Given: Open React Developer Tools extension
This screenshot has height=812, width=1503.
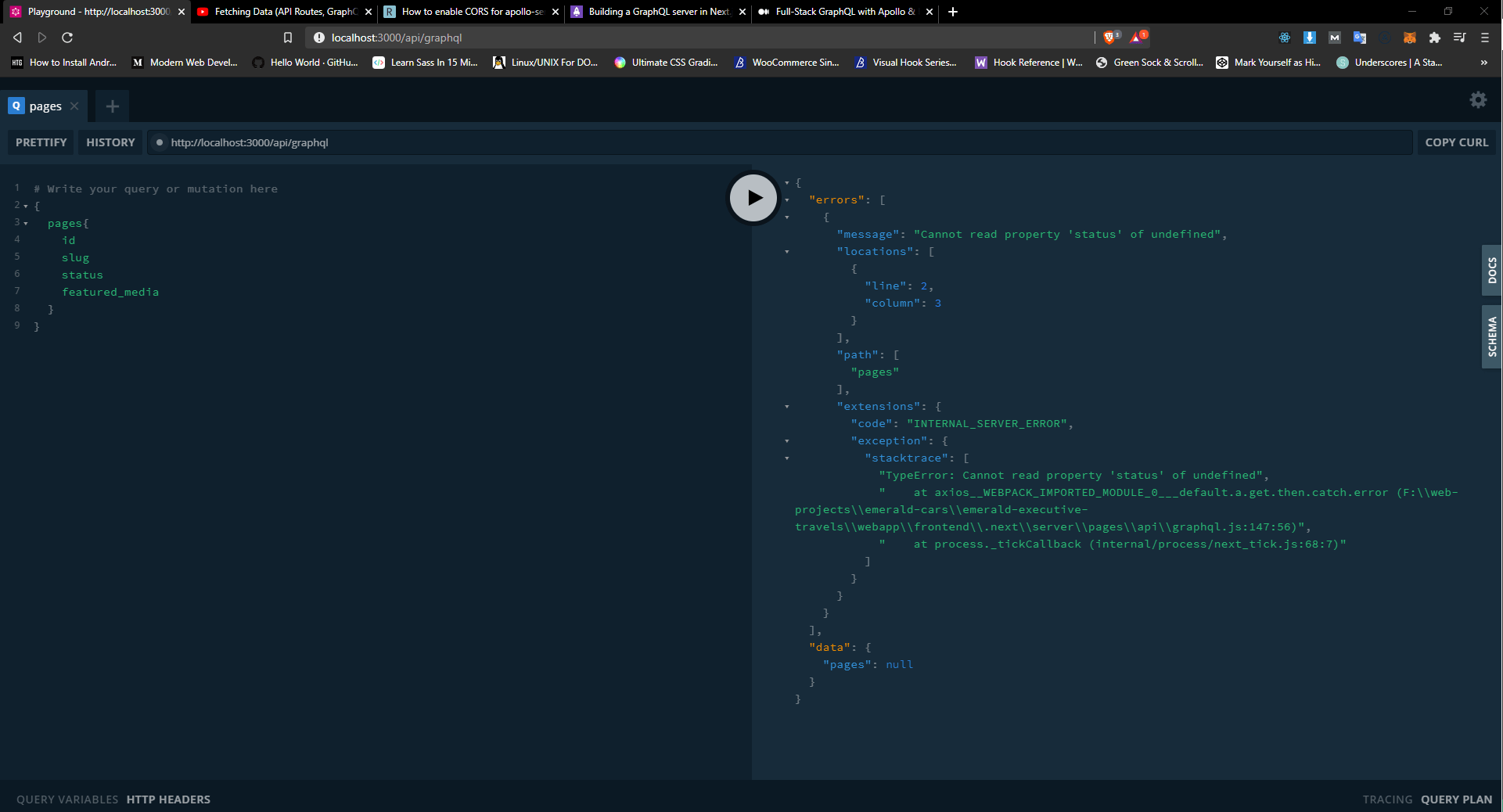Looking at the screenshot, I should pyautogui.click(x=1285, y=38).
